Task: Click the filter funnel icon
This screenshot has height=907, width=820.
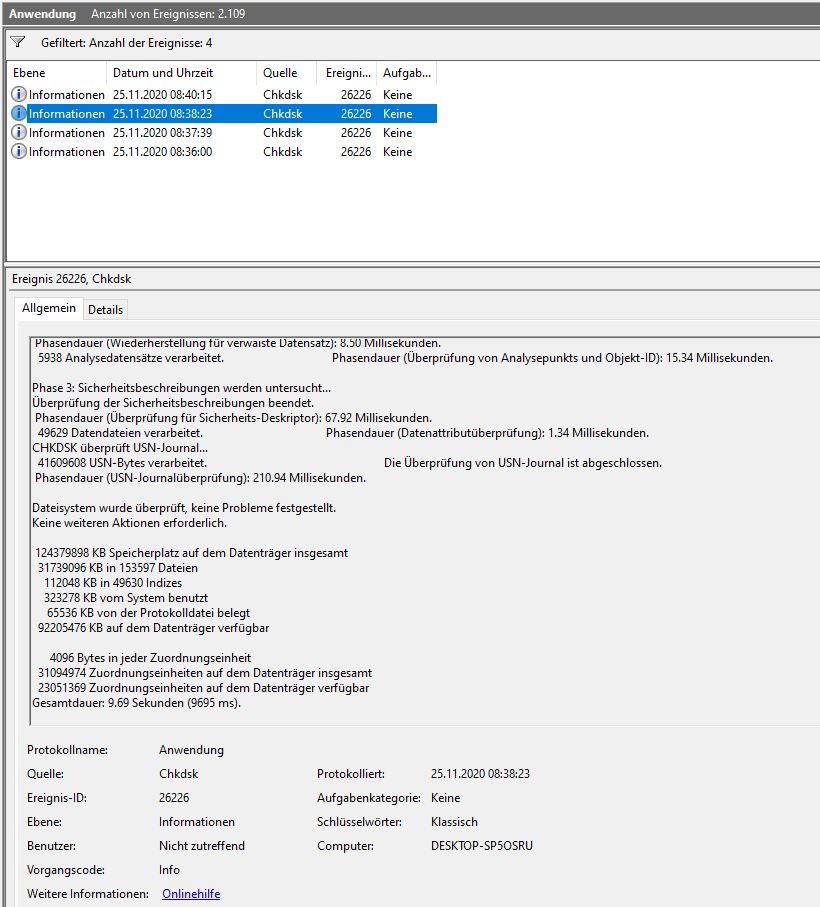Action: click(17, 43)
